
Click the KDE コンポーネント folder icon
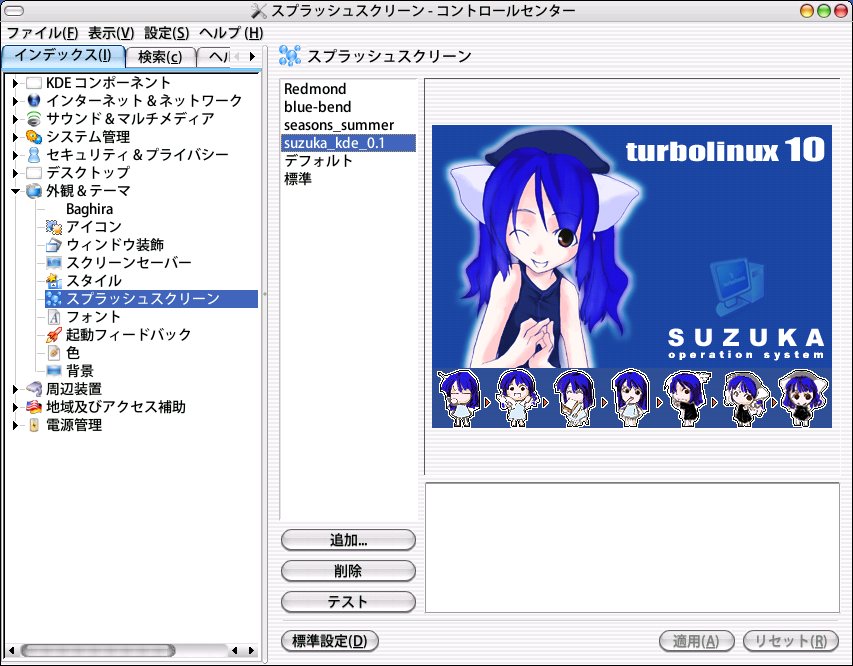[34, 83]
